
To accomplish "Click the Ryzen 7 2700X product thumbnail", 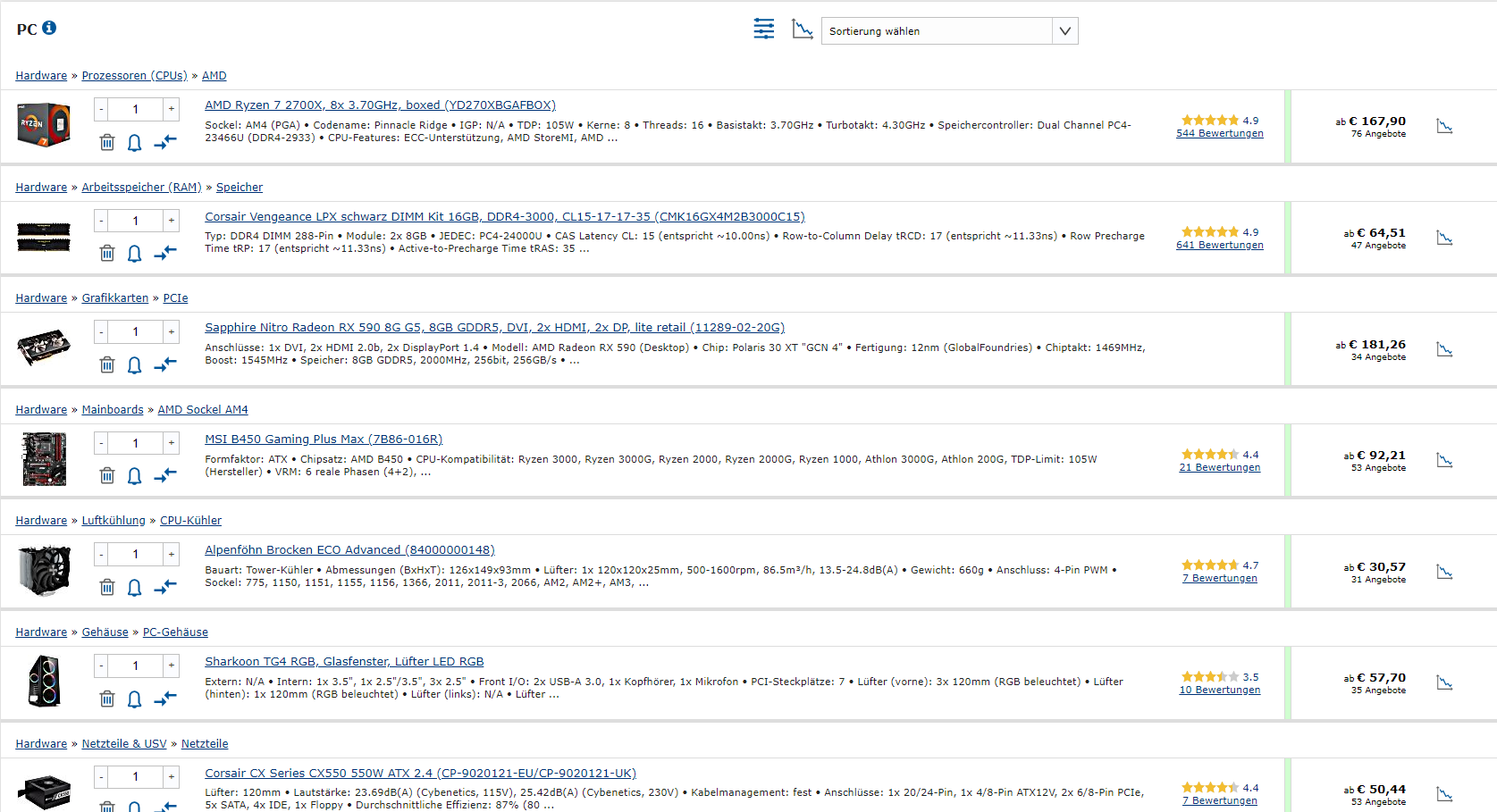I will point(44,125).
